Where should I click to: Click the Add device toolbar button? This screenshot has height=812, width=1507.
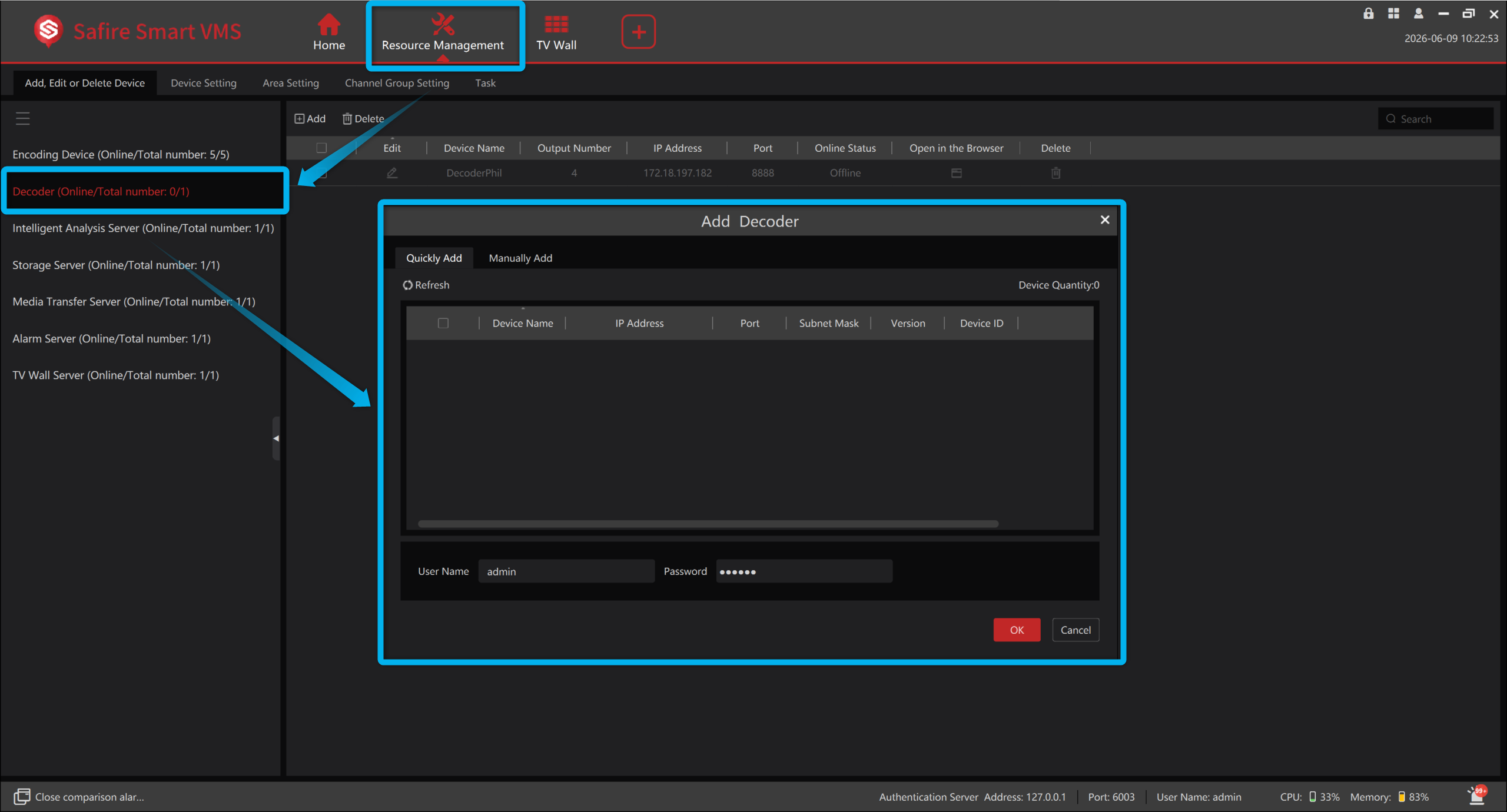coord(310,119)
